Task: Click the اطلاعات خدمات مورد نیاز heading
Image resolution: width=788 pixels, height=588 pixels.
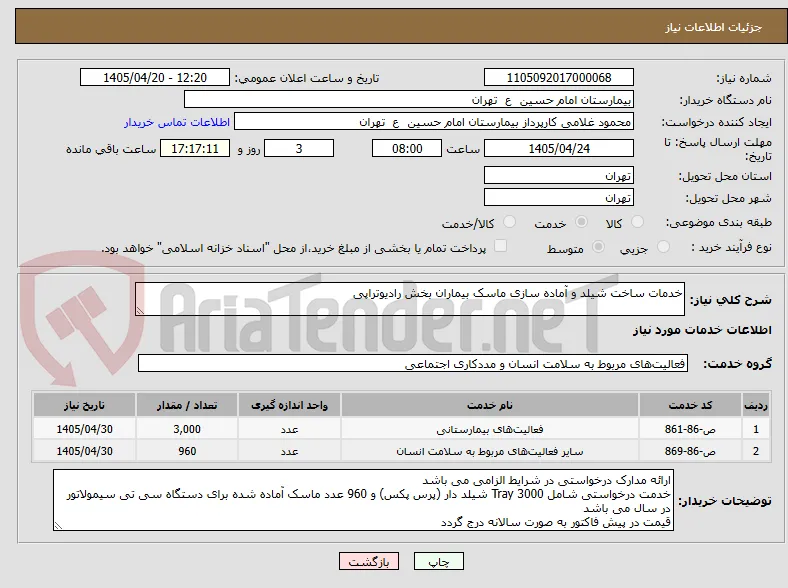Action: (702, 330)
